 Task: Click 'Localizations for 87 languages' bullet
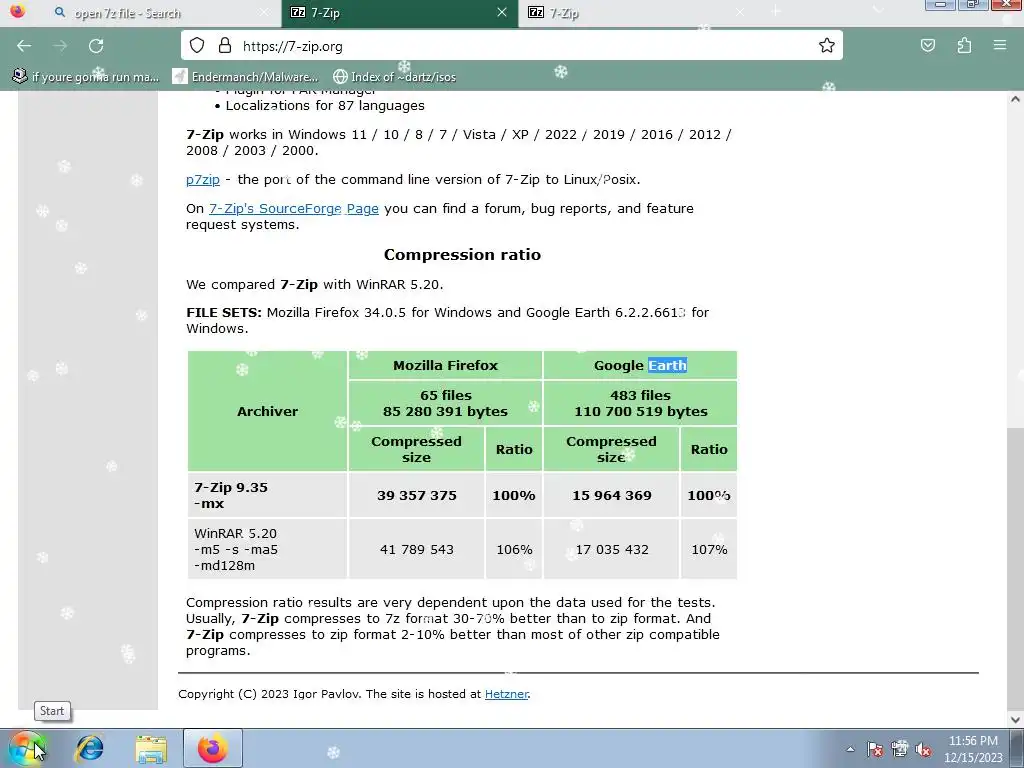325,105
